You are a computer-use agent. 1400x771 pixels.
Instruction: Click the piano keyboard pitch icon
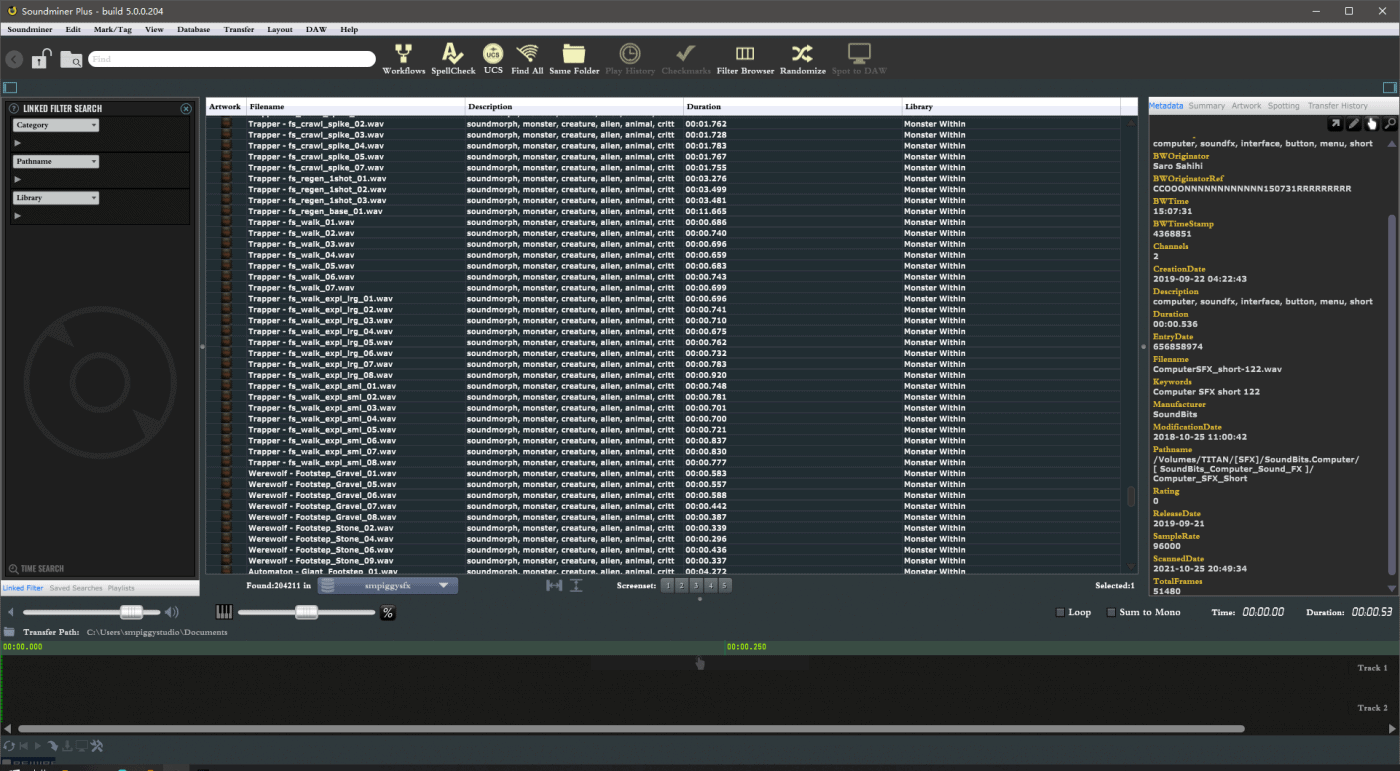pos(224,612)
